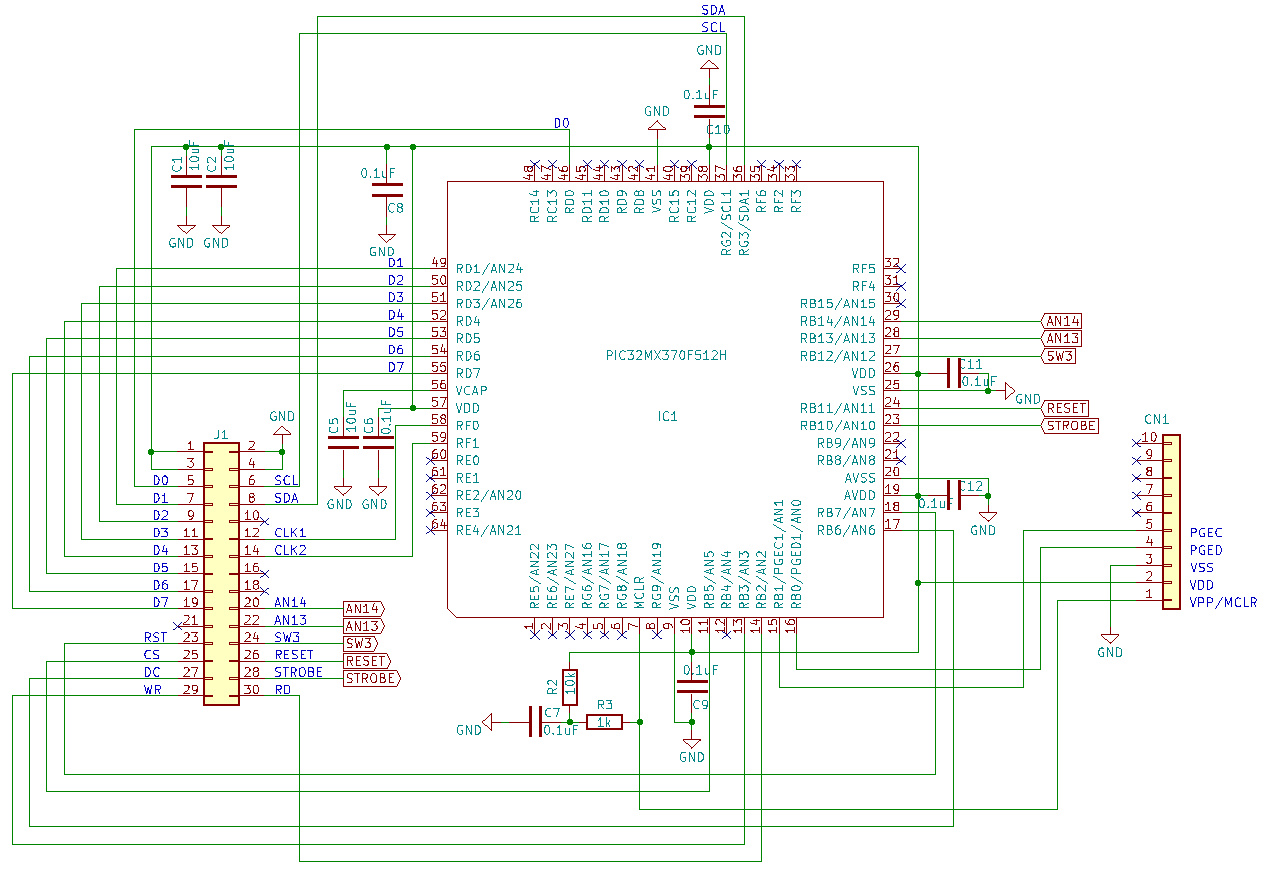Select the AN14 label next to RB14
The image size is (1265, 870).
coord(1061,321)
